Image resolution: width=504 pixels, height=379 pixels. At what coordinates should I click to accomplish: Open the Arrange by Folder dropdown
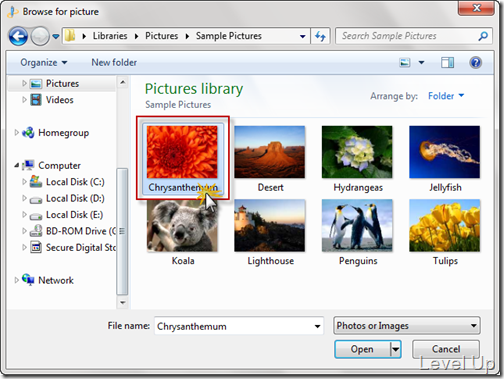pyautogui.click(x=446, y=96)
